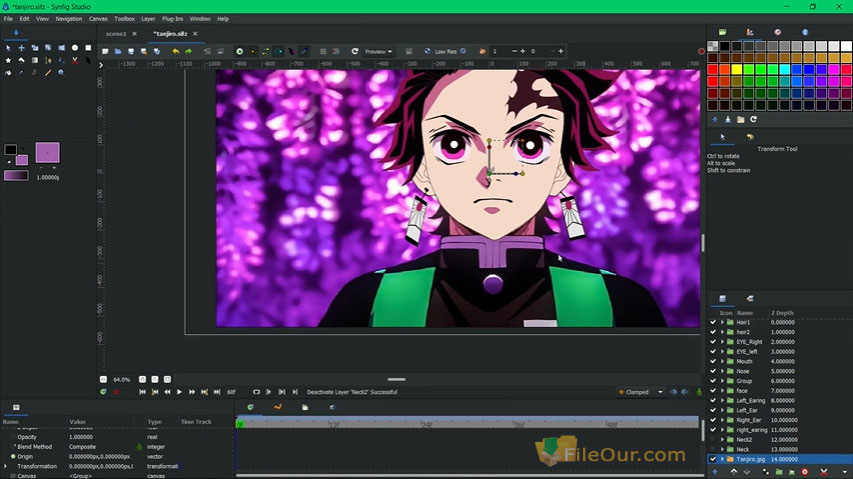Toggle visibility checkbox for Tanjiro.jpg layer
This screenshot has width=853, height=479.
[713, 459]
